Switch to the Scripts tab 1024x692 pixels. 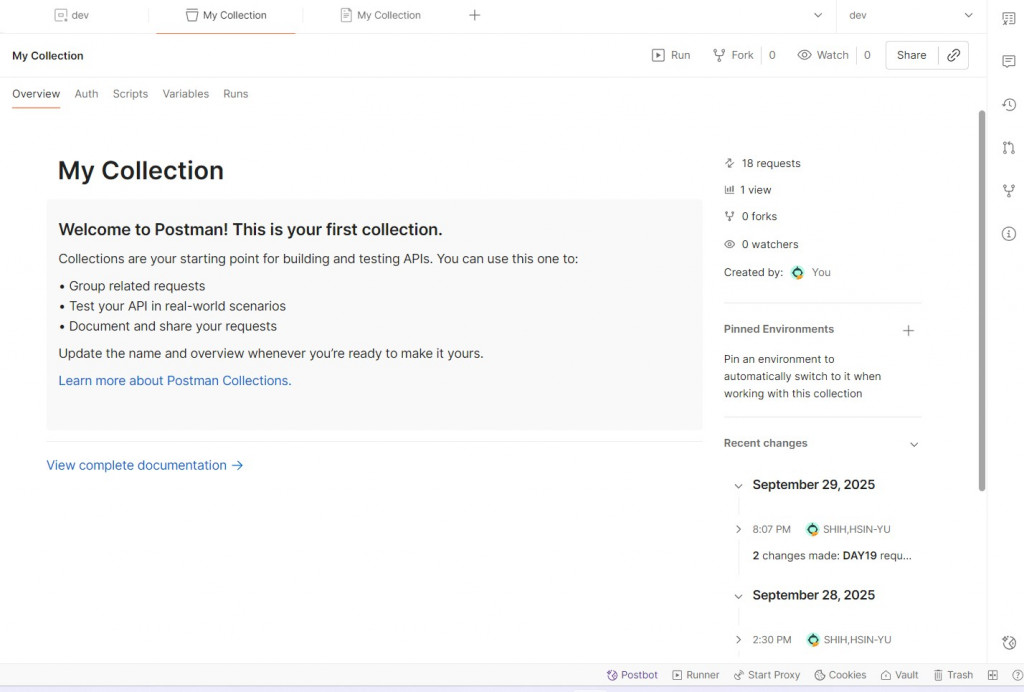coord(130,94)
